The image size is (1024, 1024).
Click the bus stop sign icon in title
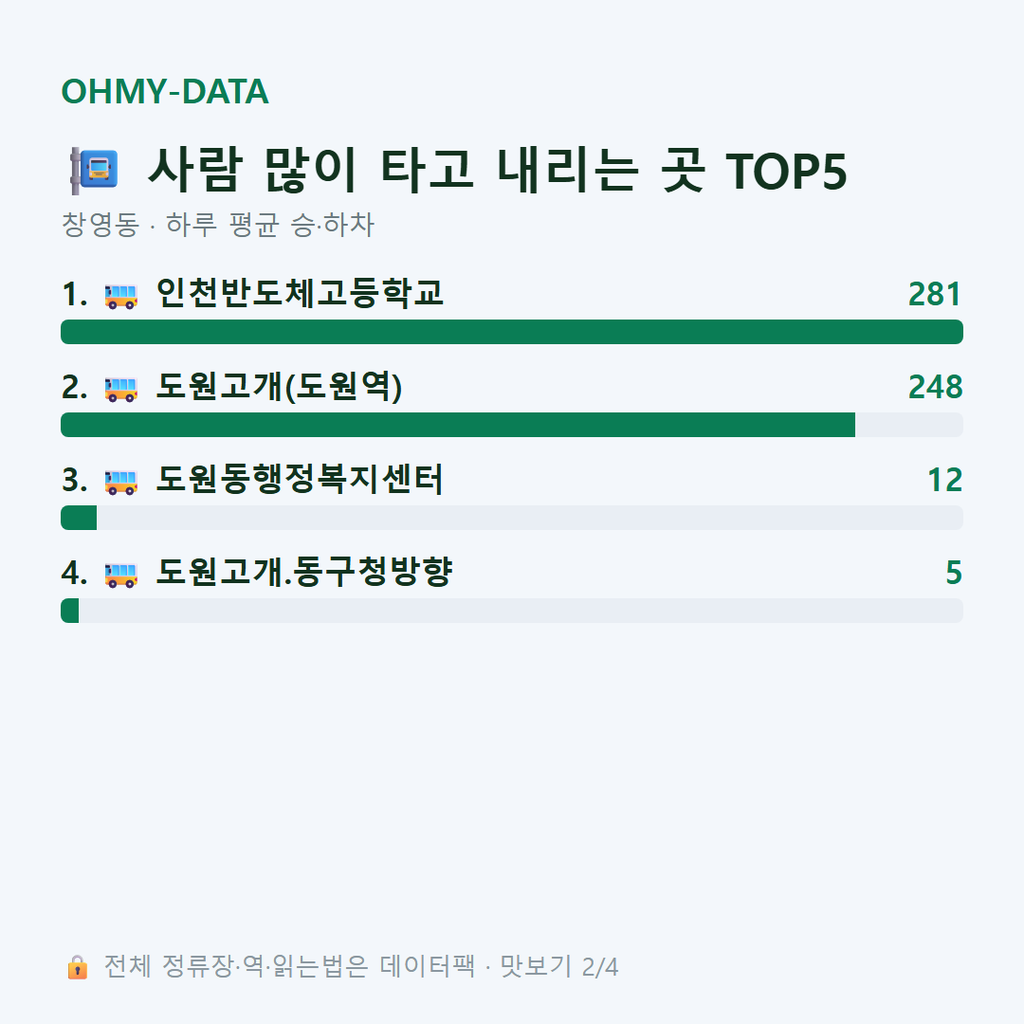[94, 170]
